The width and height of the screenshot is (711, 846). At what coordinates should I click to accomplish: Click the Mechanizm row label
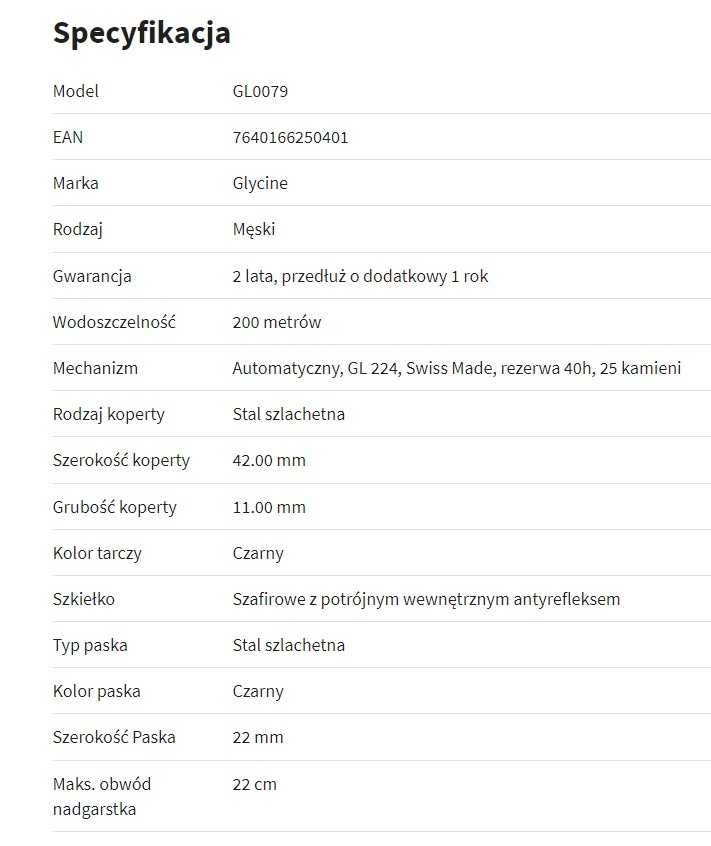pos(95,369)
